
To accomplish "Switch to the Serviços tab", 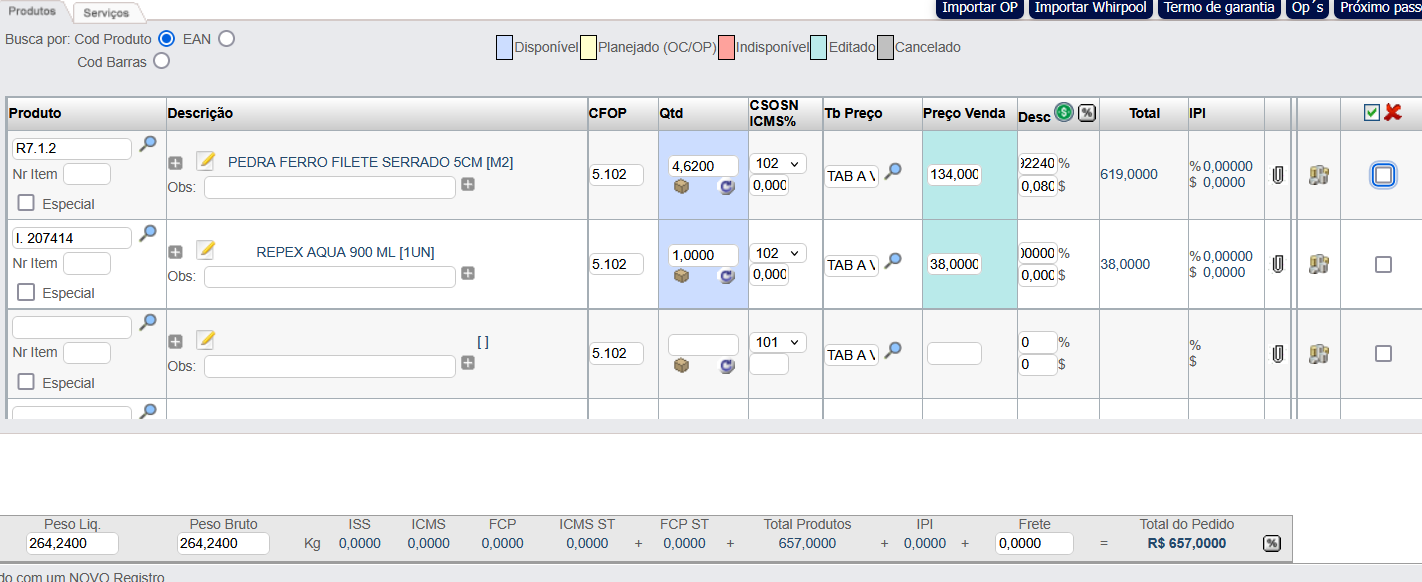I will (x=107, y=13).
